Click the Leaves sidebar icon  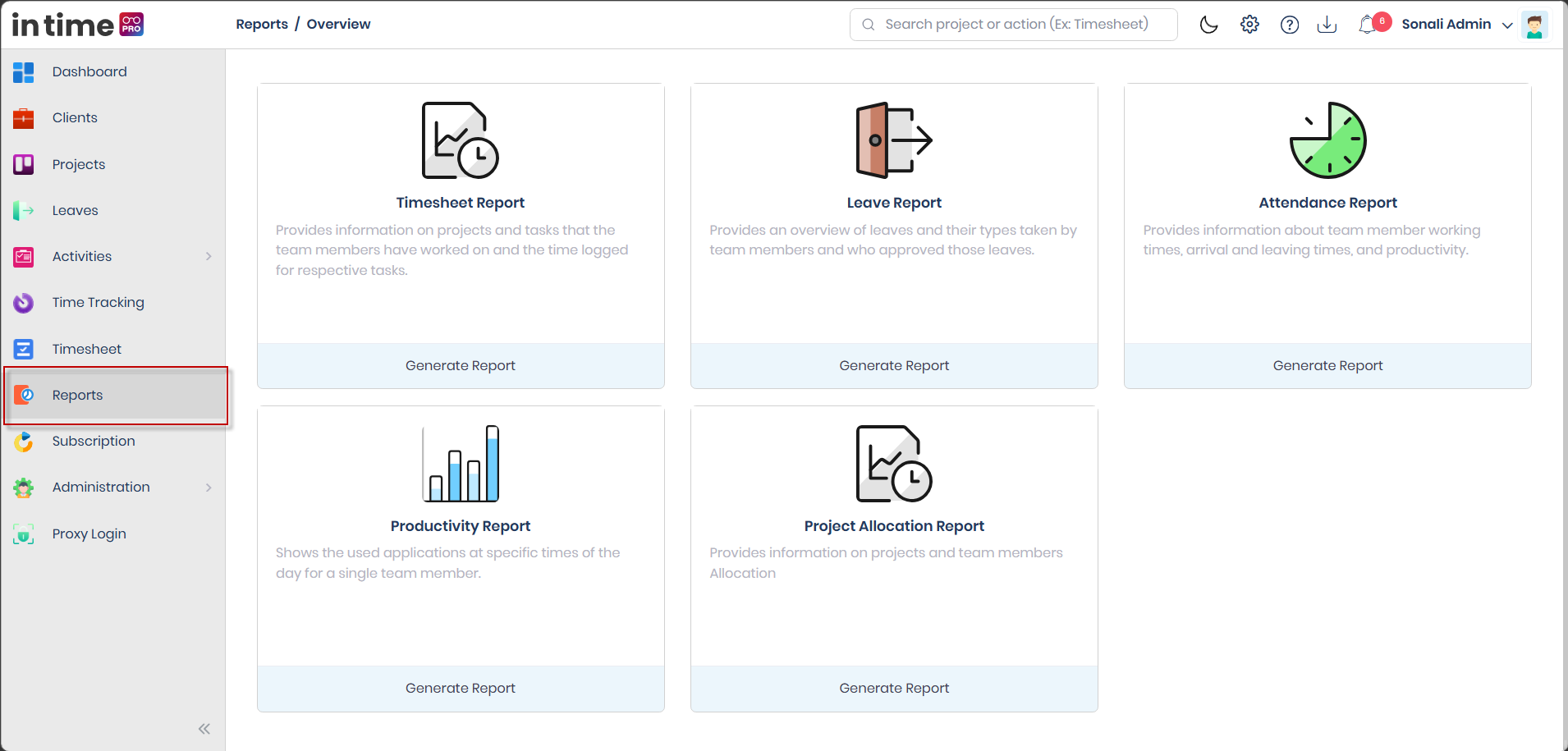24,211
